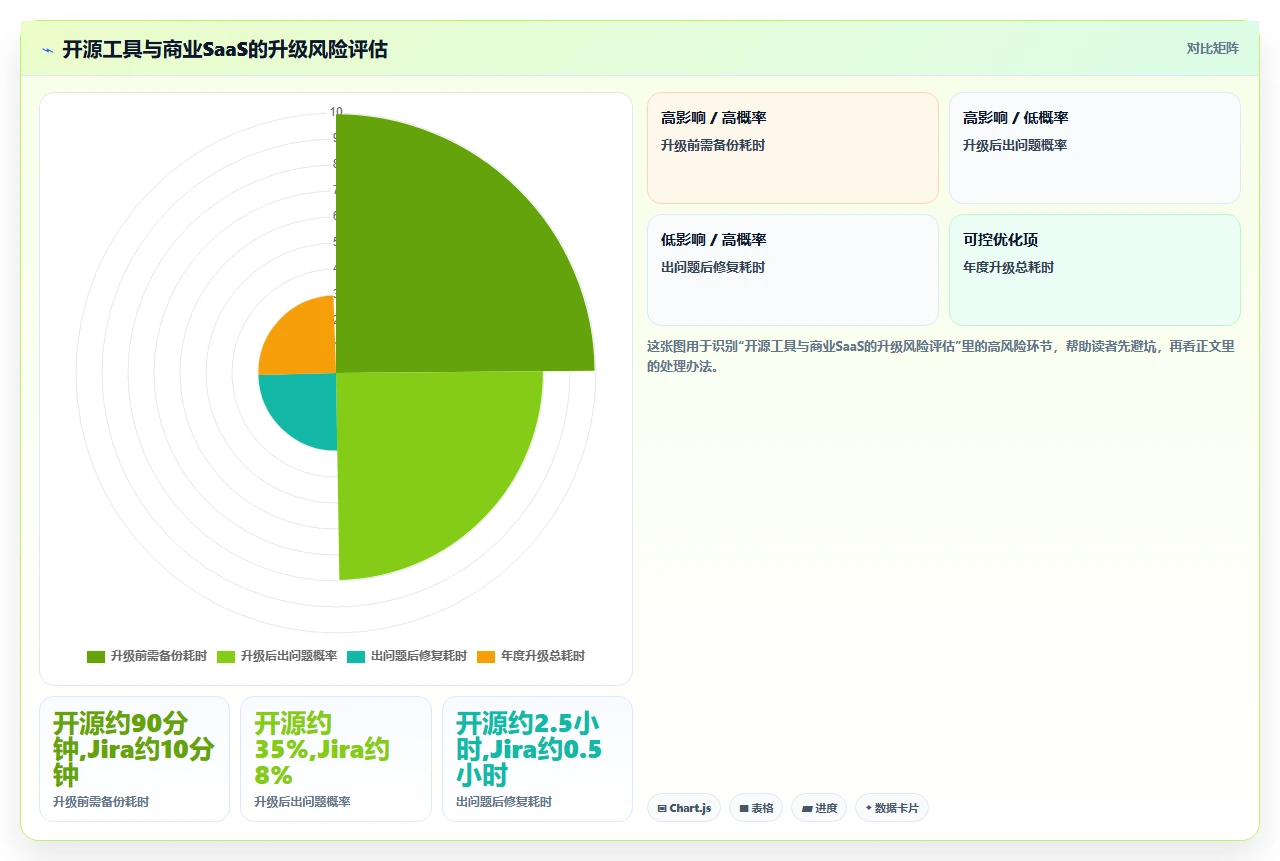Click the 对比矩阵 label in the header
The width and height of the screenshot is (1280, 861).
tap(1212, 49)
